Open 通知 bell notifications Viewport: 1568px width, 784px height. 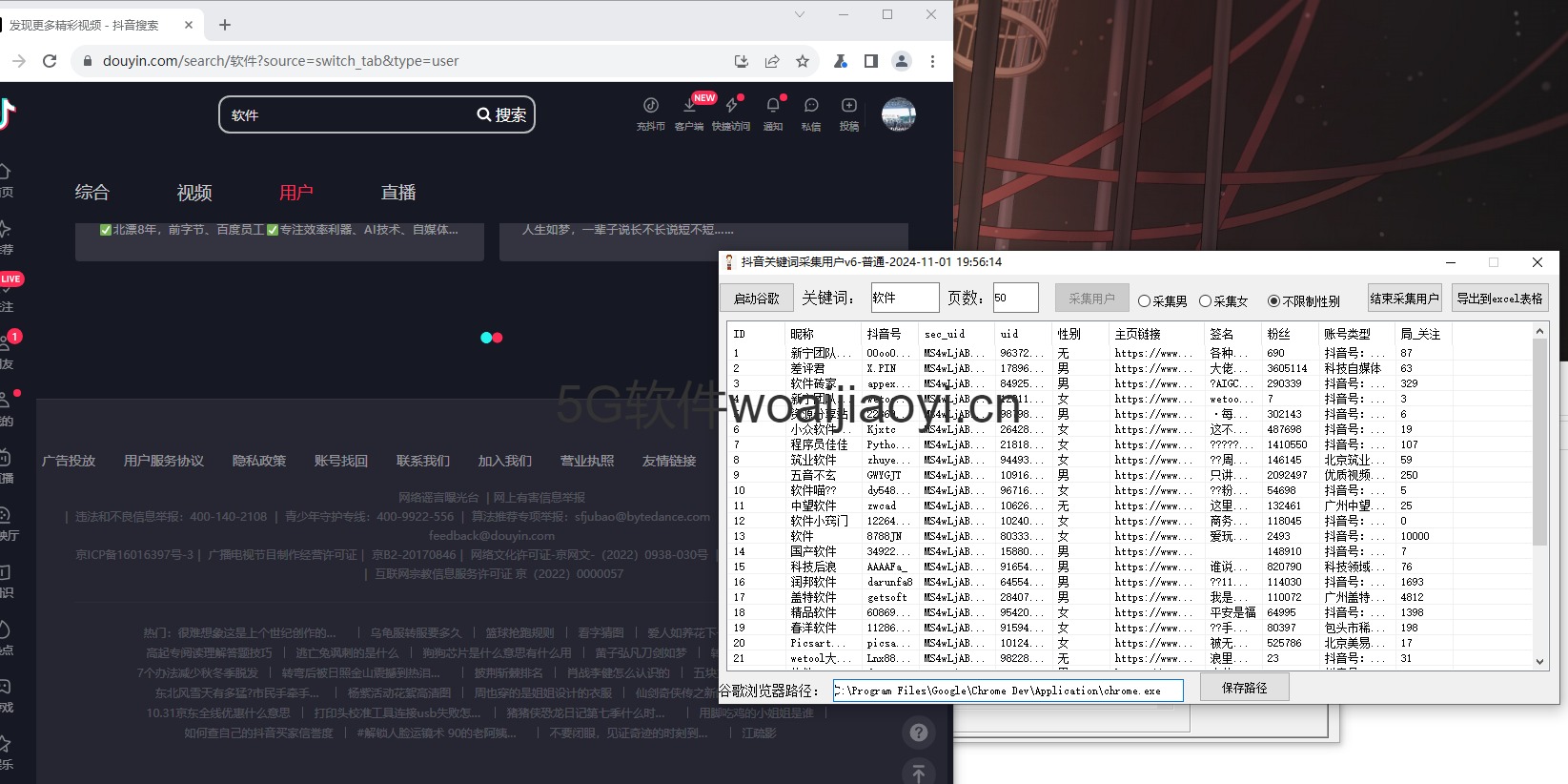[773, 113]
